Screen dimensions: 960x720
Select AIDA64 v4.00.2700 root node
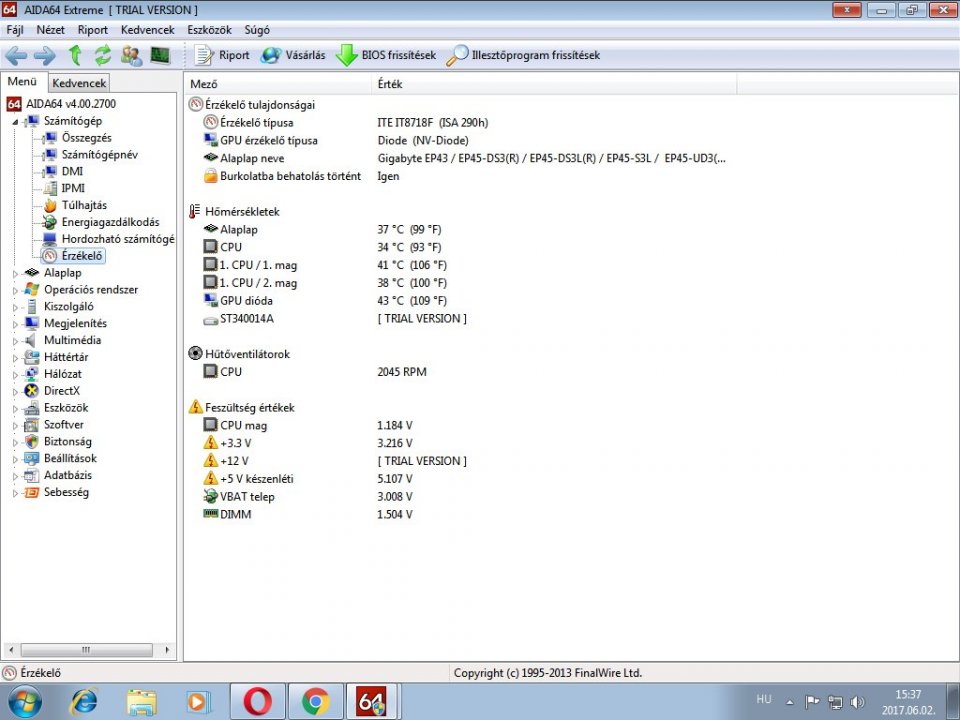point(61,103)
